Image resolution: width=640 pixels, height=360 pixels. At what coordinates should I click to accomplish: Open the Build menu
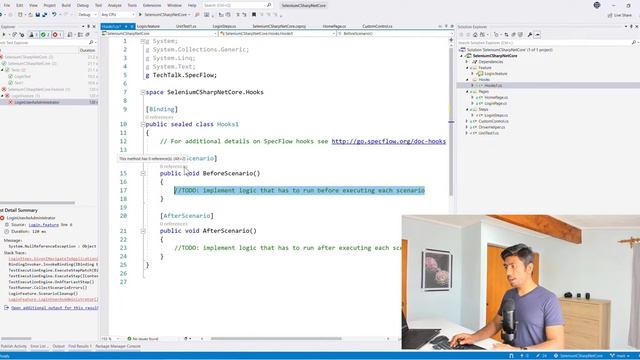[x=66, y=5]
